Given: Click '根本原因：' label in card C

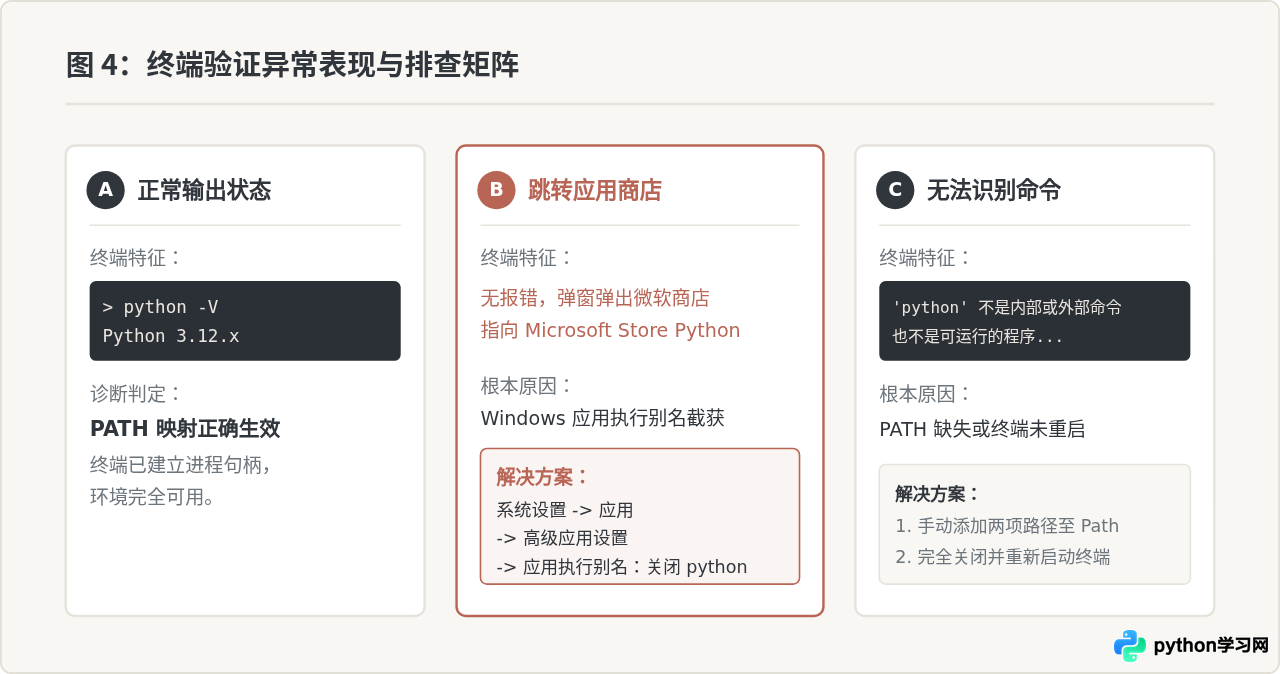Looking at the screenshot, I should 926,394.
